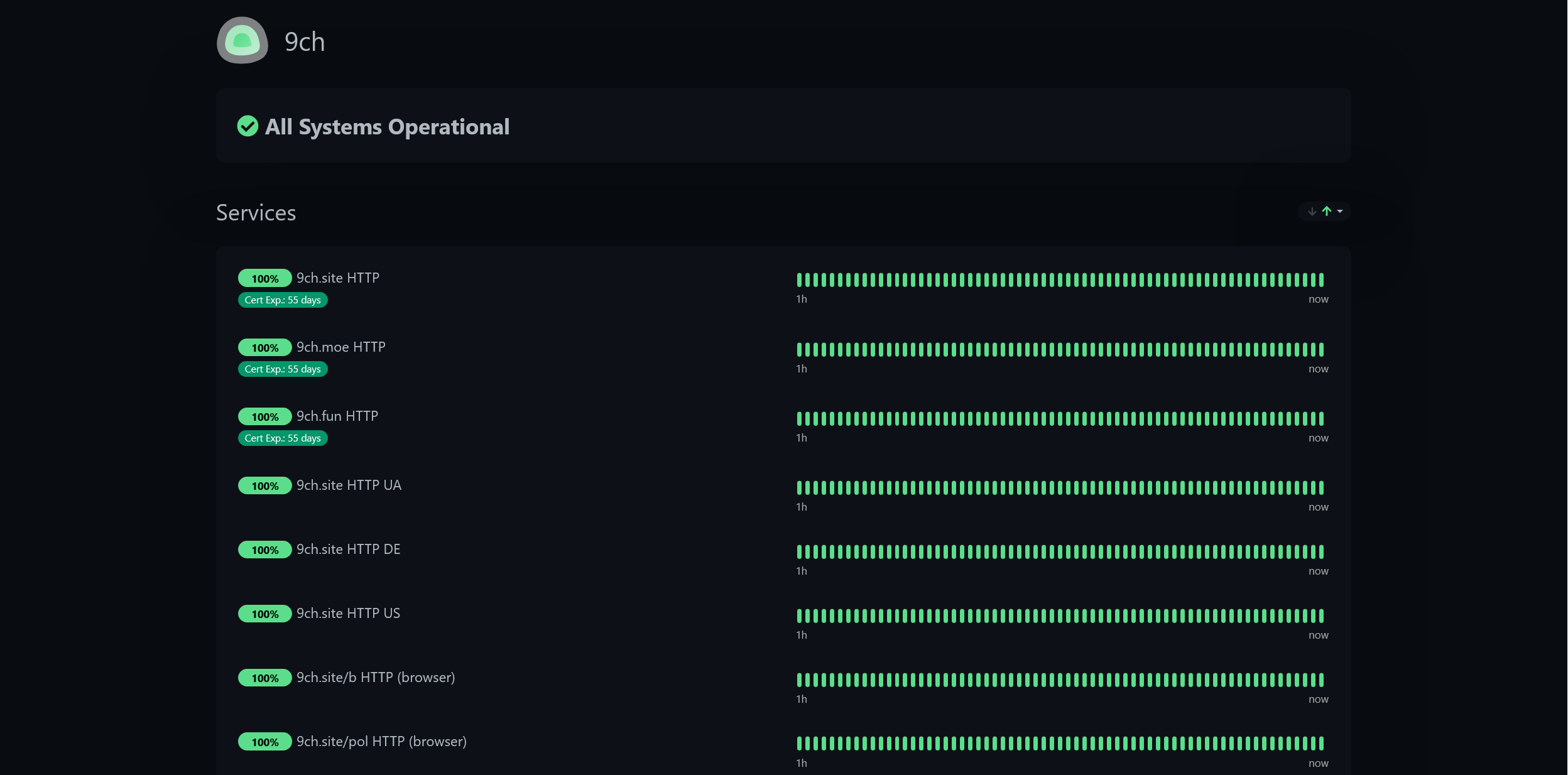Click Cert Exp badge under 9ch.fun HTTP
1568x775 pixels.
click(x=283, y=438)
